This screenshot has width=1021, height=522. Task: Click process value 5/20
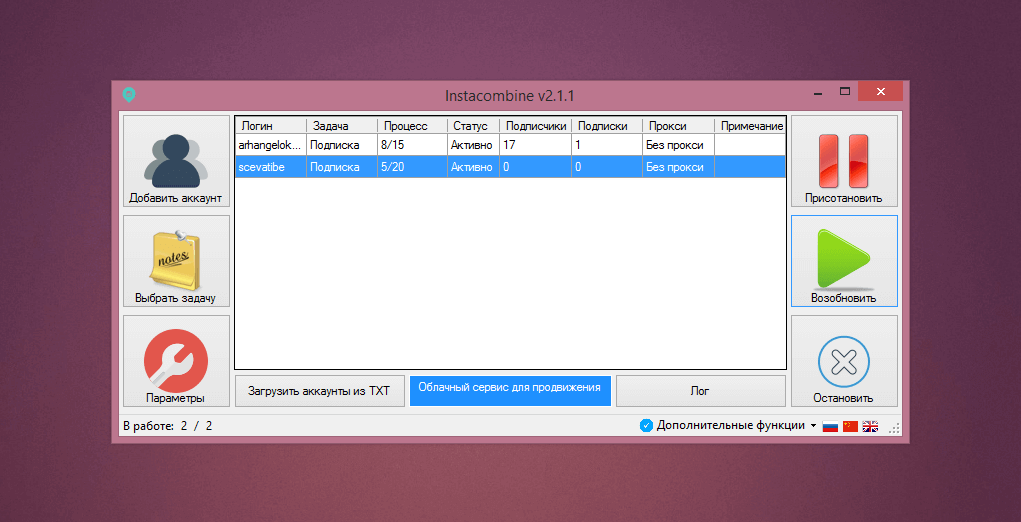tap(393, 167)
